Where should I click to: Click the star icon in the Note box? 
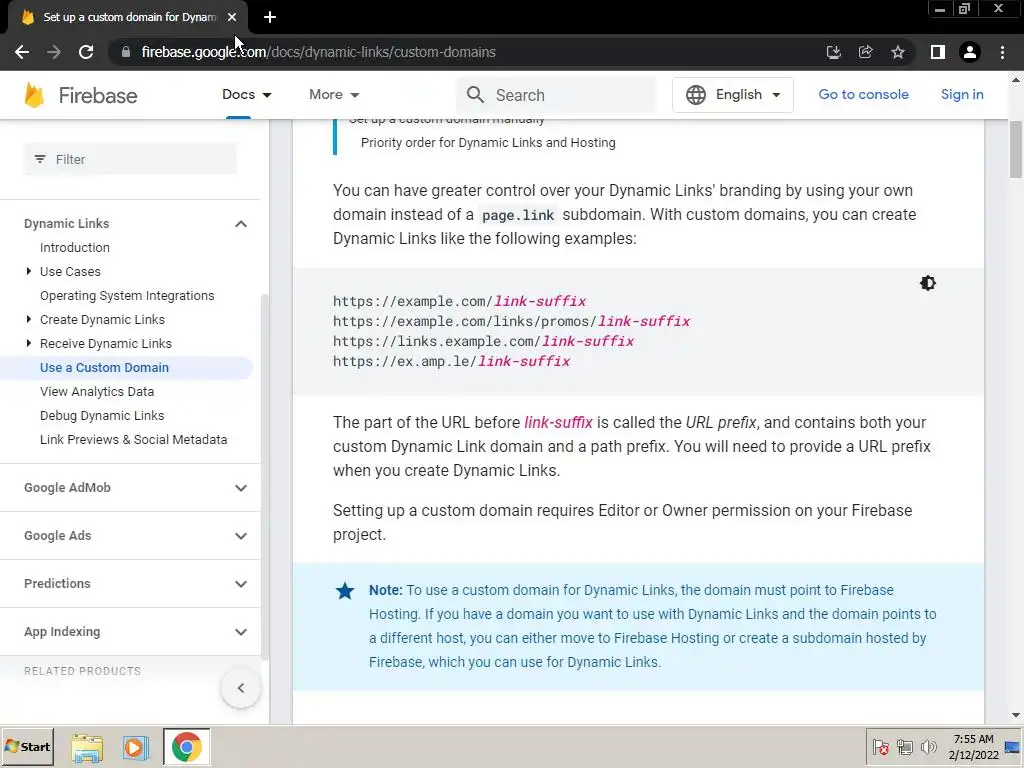[x=345, y=591]
